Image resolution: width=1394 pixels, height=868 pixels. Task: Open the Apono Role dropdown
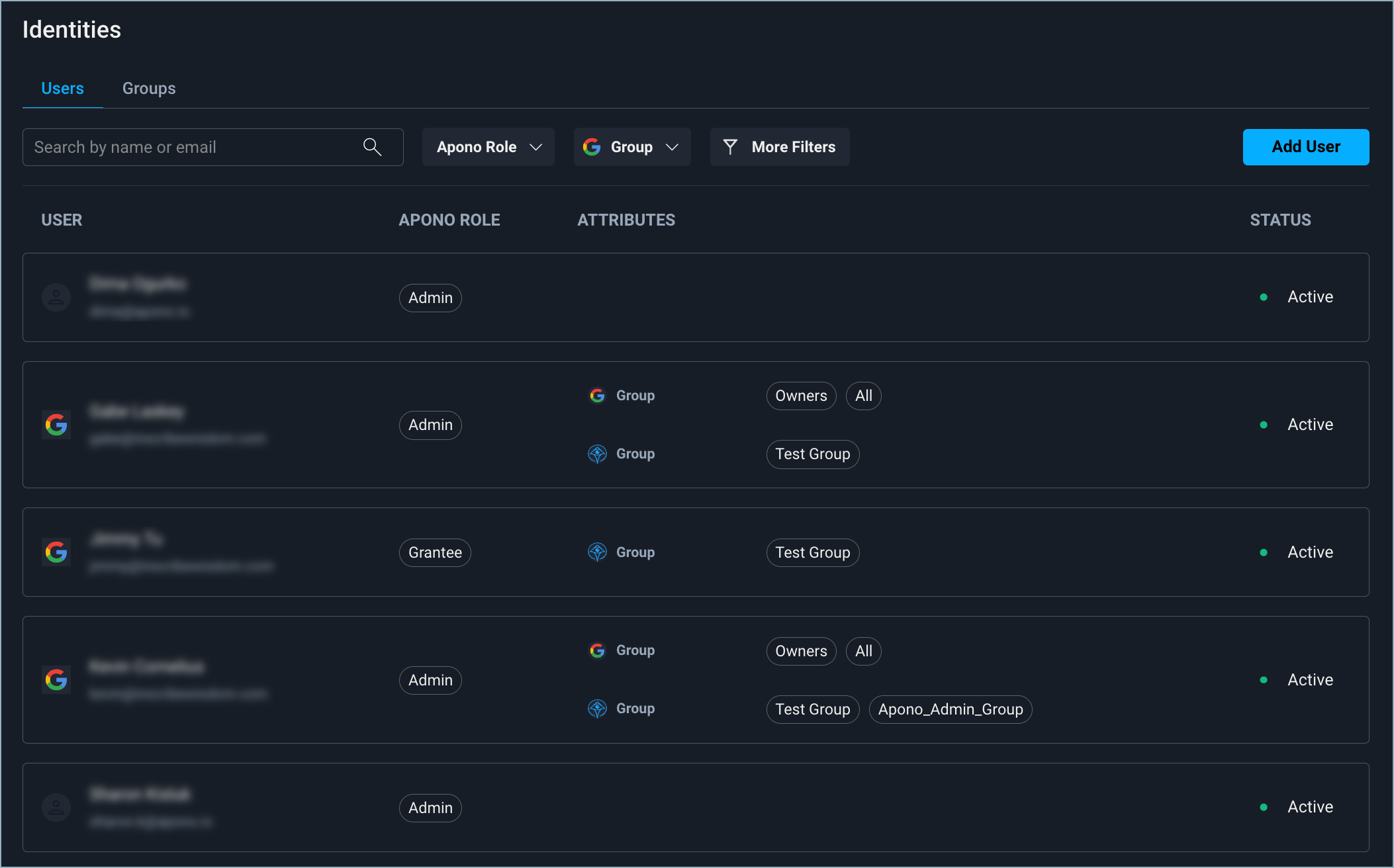[x=488, y=147]
